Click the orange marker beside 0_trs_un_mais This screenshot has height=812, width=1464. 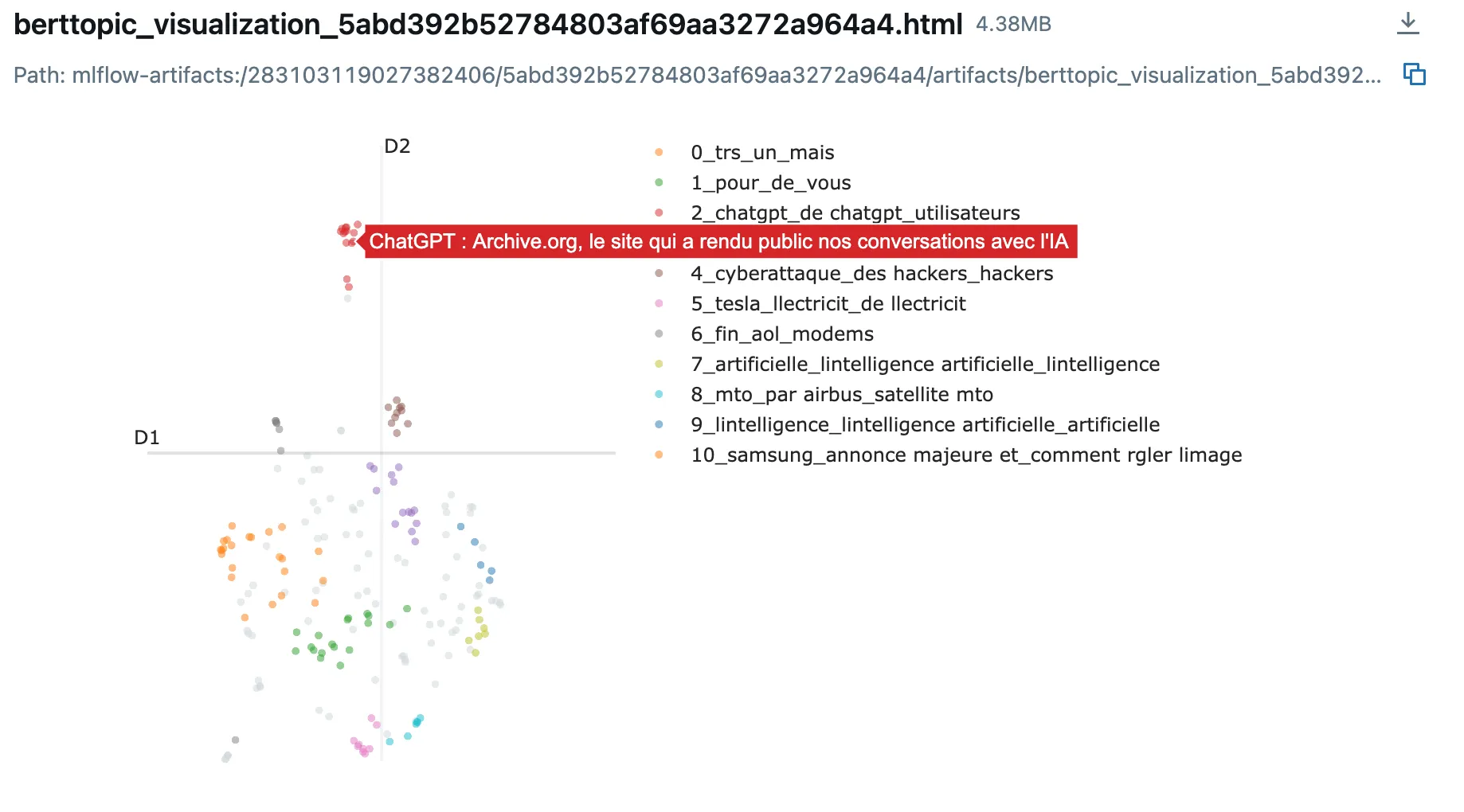(x=659, y=152)
